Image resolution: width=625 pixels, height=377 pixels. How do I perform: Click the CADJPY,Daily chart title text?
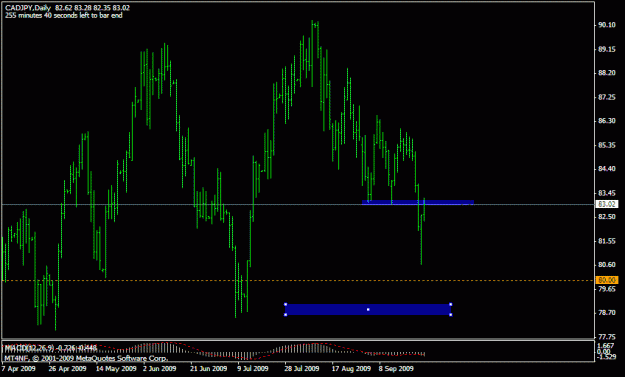(28, 8)
